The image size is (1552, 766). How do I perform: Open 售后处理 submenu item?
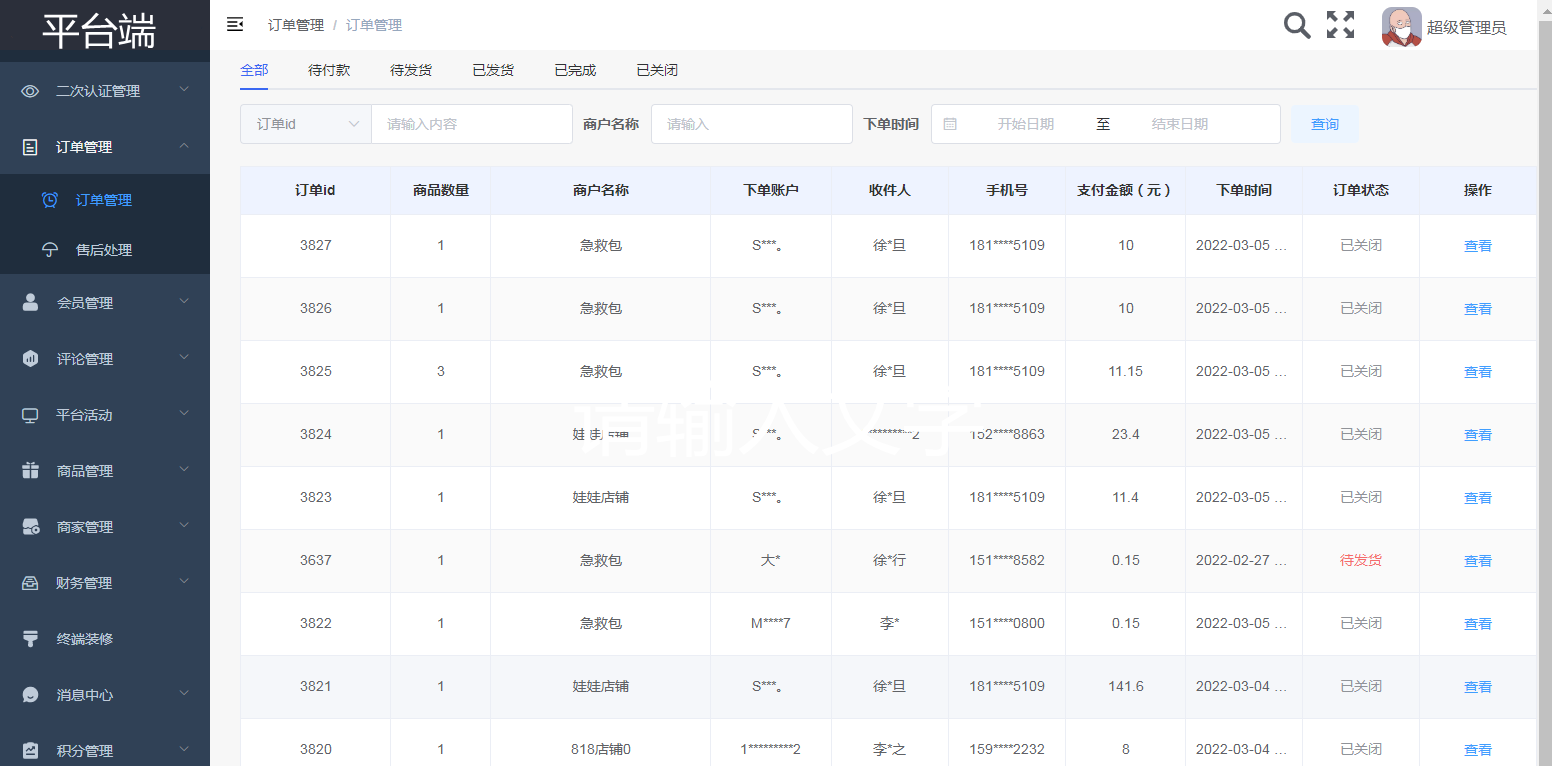point(104,250)
